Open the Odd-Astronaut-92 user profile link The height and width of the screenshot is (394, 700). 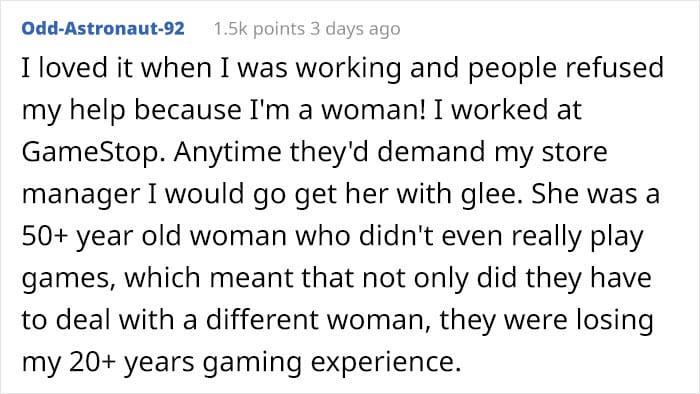pyautogui.click(x=103, y=29)
